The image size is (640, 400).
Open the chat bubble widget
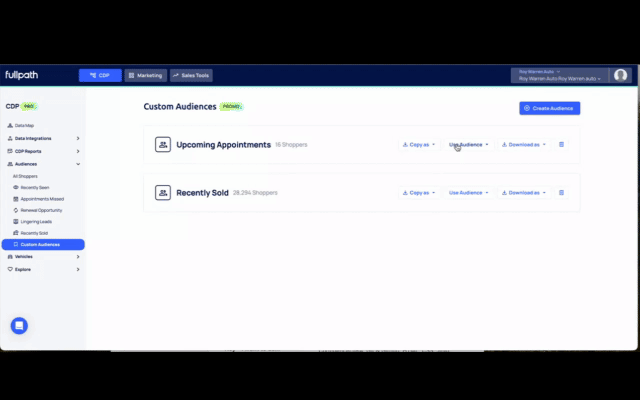pos(19,326)
